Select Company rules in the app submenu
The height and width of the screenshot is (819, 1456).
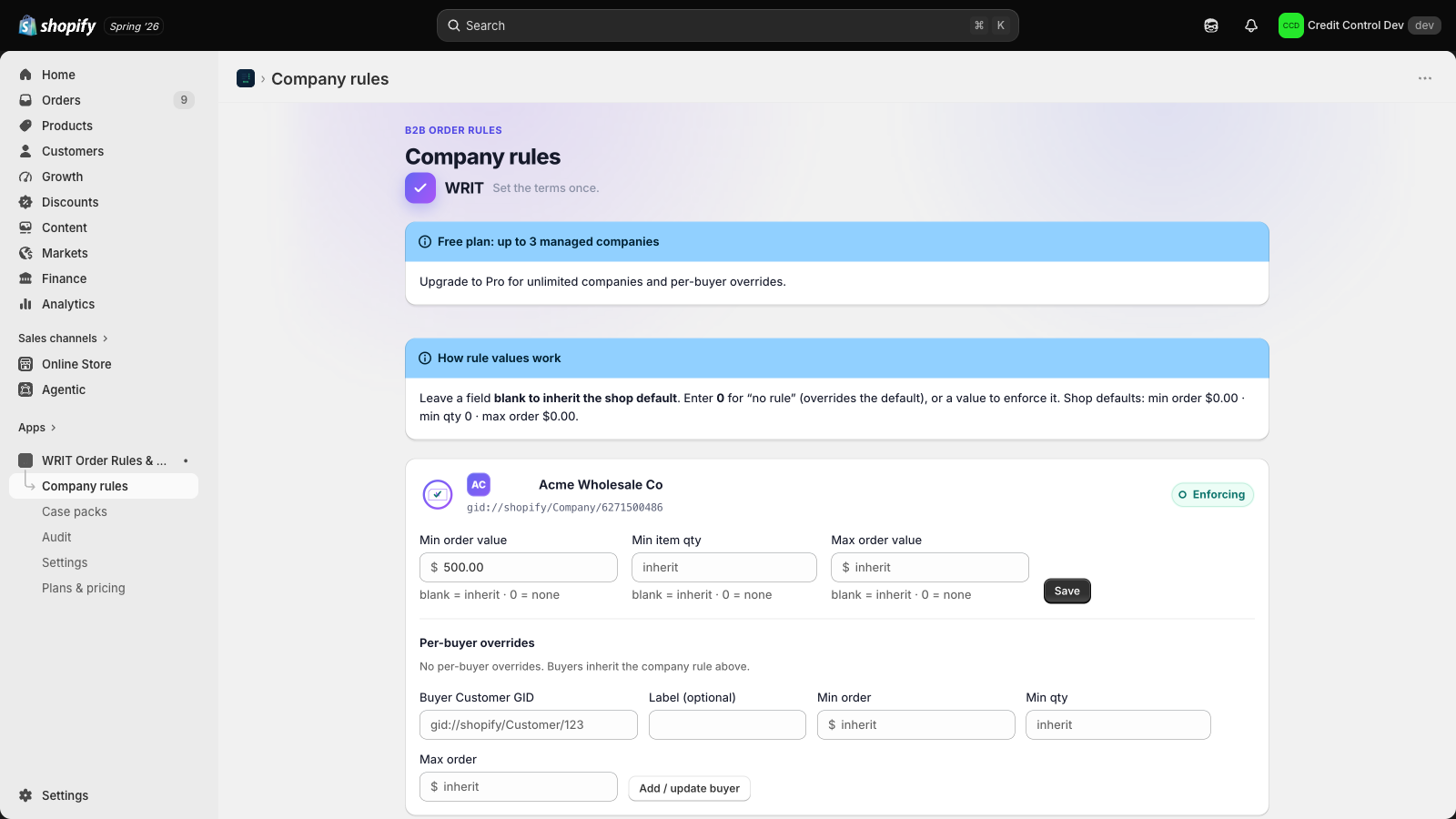click(x=104, y=486)
